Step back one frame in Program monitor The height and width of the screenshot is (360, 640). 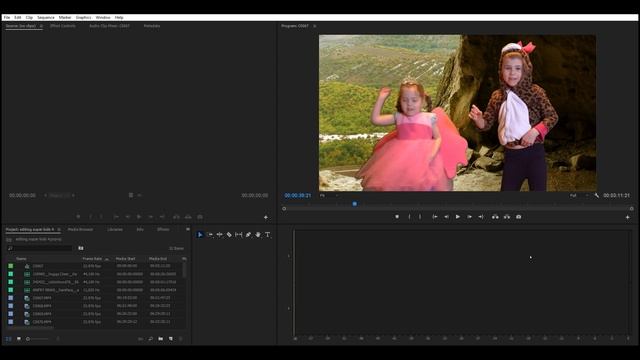point(447,217)
